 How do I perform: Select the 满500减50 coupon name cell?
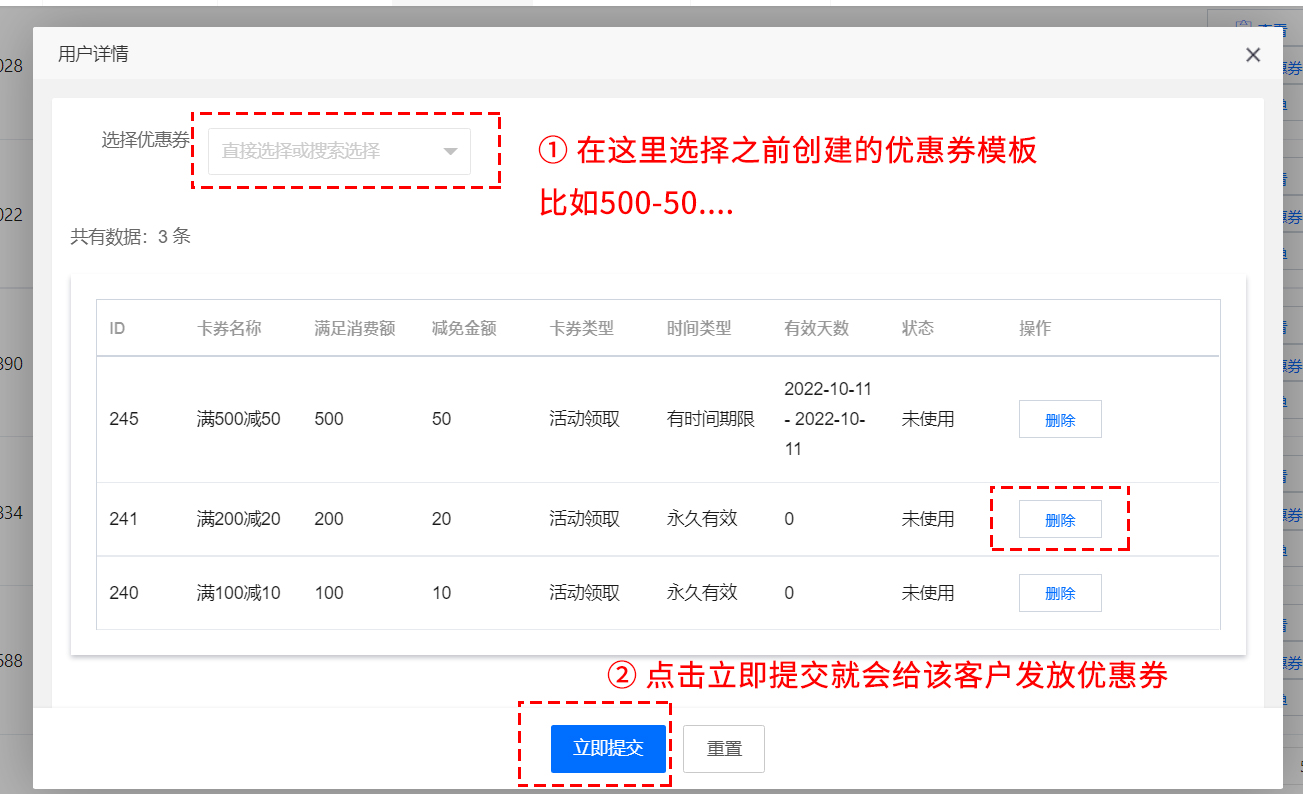coord(239,420)
